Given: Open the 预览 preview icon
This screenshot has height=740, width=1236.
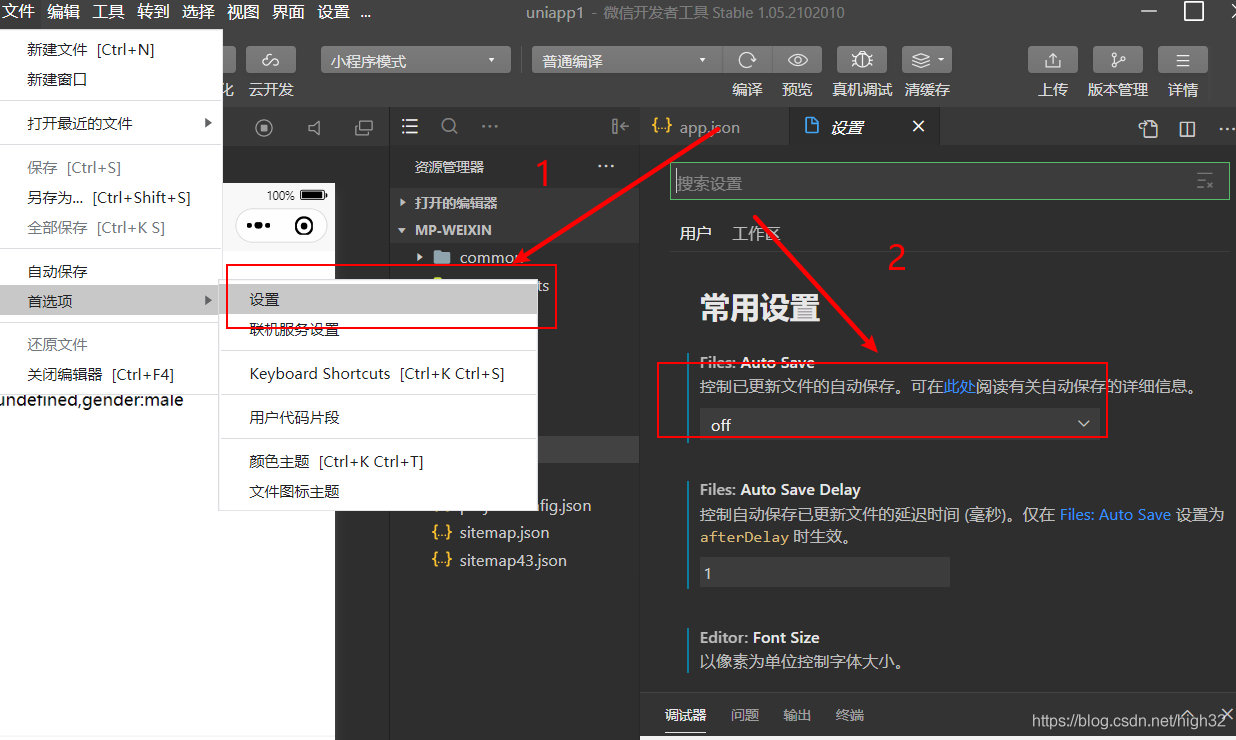Looking at the screenshot, I should point(797,59).
